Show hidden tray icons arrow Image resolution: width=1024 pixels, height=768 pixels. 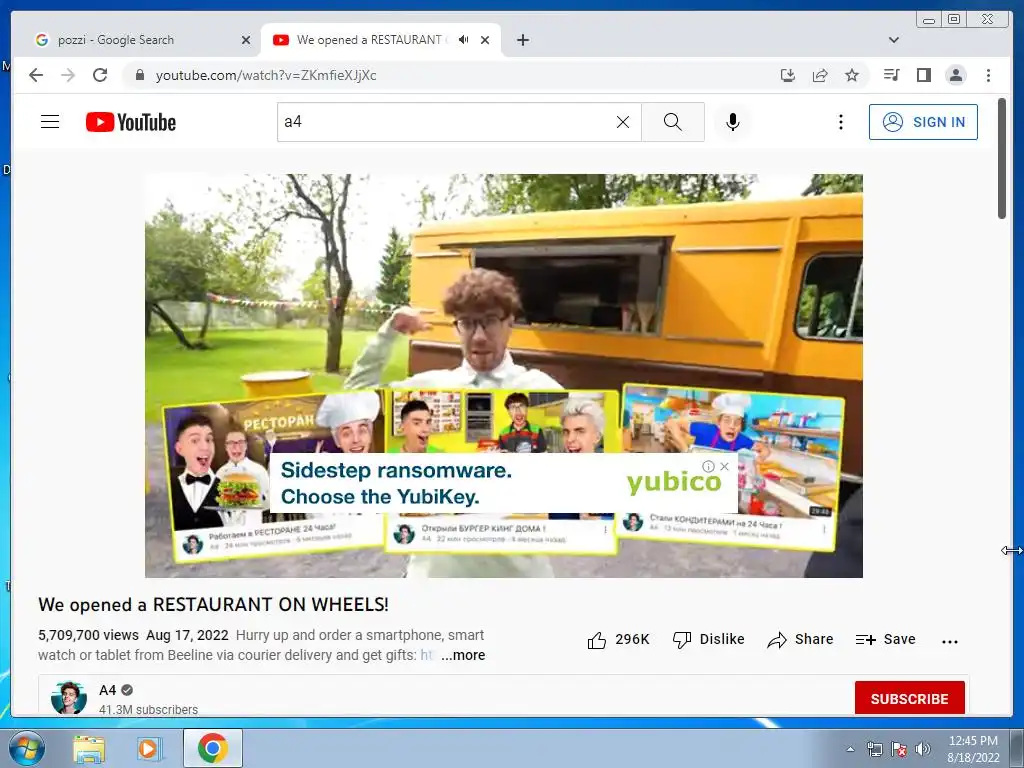[850, 749]
